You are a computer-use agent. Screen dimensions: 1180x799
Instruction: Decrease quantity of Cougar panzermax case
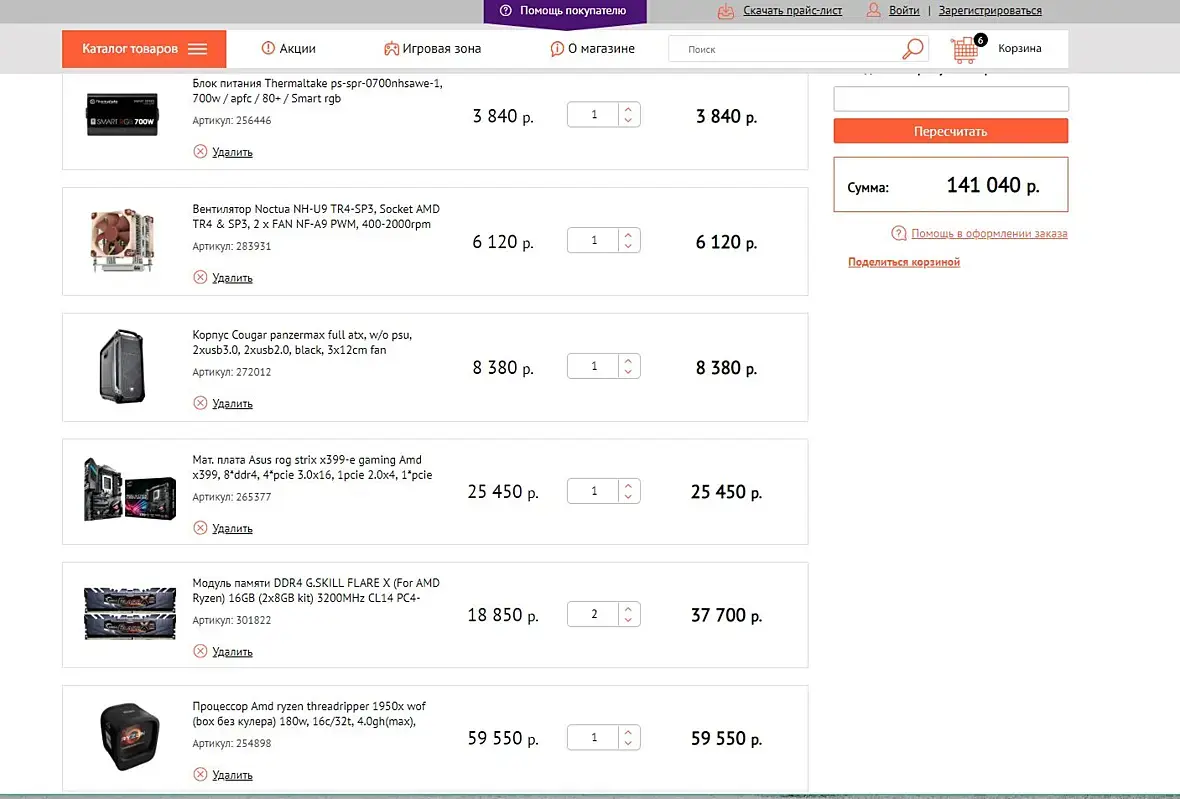tap(628, 371)
